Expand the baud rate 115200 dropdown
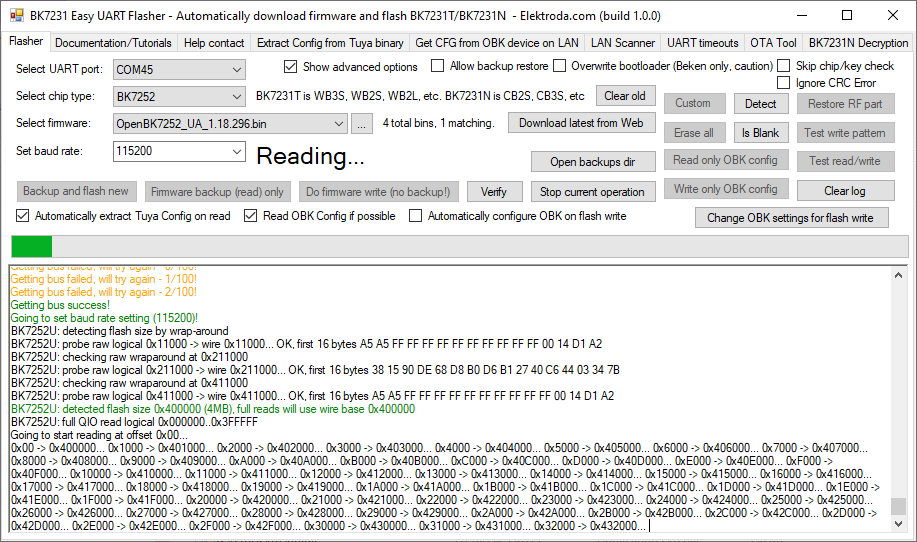 coord(237,151)
